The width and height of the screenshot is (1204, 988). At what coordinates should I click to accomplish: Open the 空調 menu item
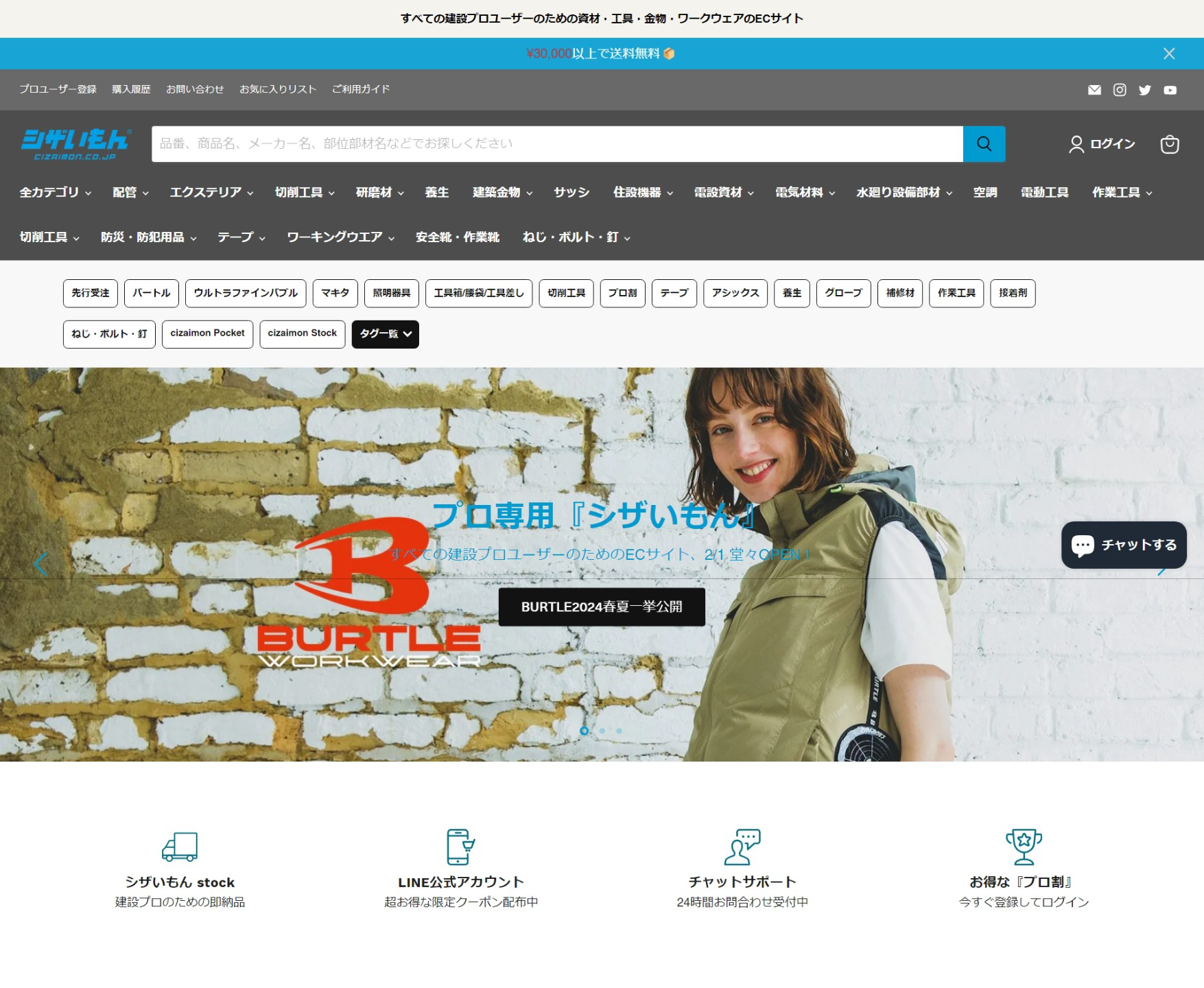pos(985,193)
